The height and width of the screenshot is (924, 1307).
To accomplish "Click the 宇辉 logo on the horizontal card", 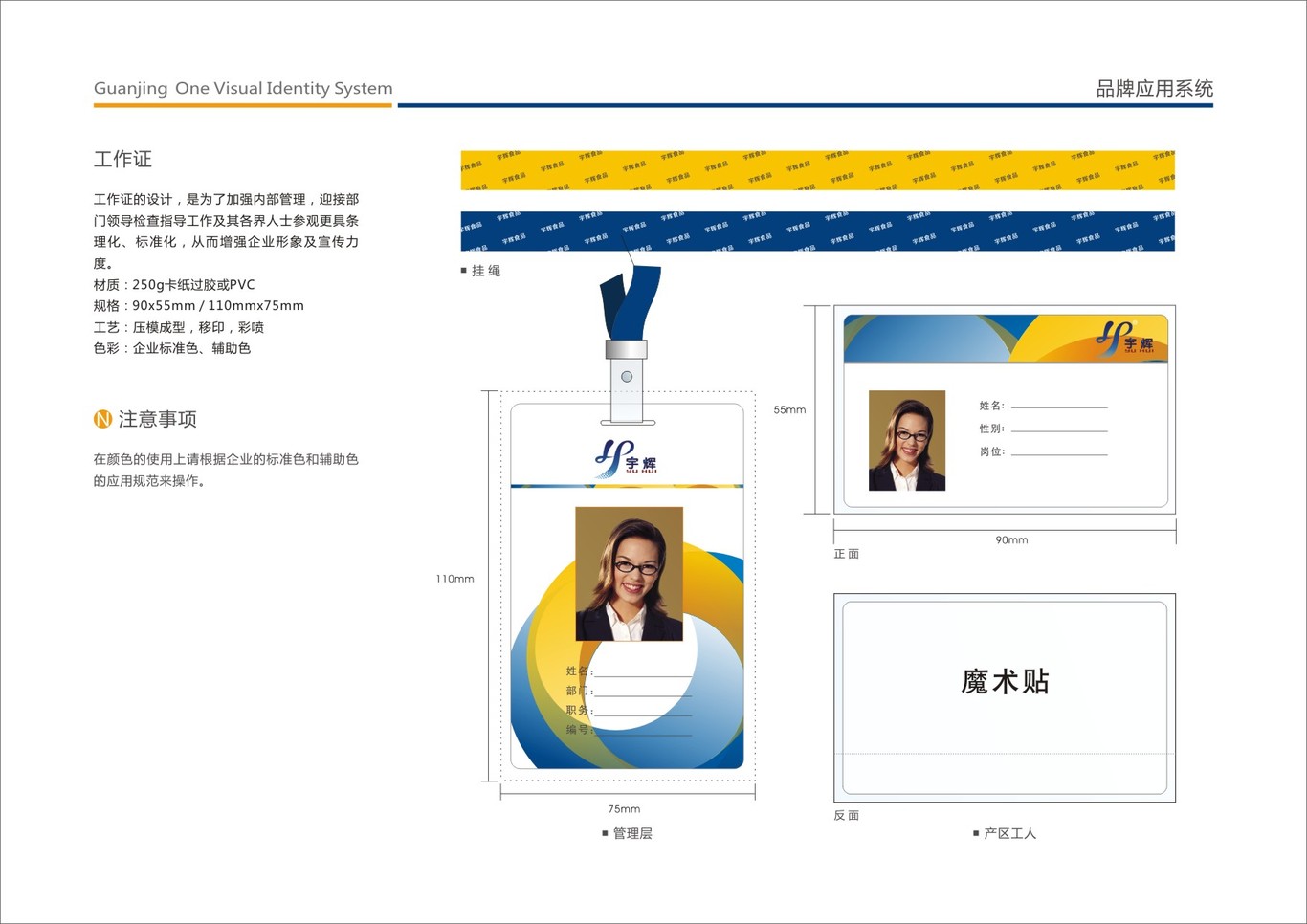I will pyautogui.click(x=1125, y=338).
